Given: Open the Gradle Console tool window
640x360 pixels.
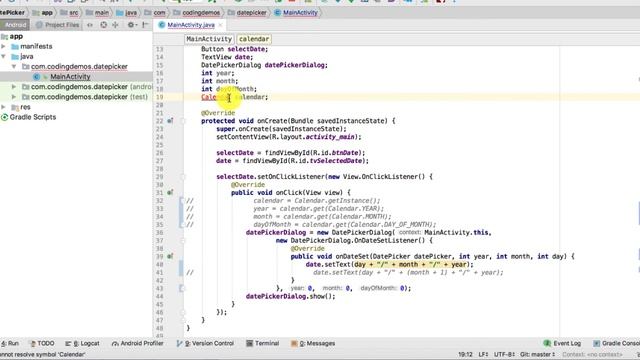Looking at the screenshot, I should [x=617, y=343].
